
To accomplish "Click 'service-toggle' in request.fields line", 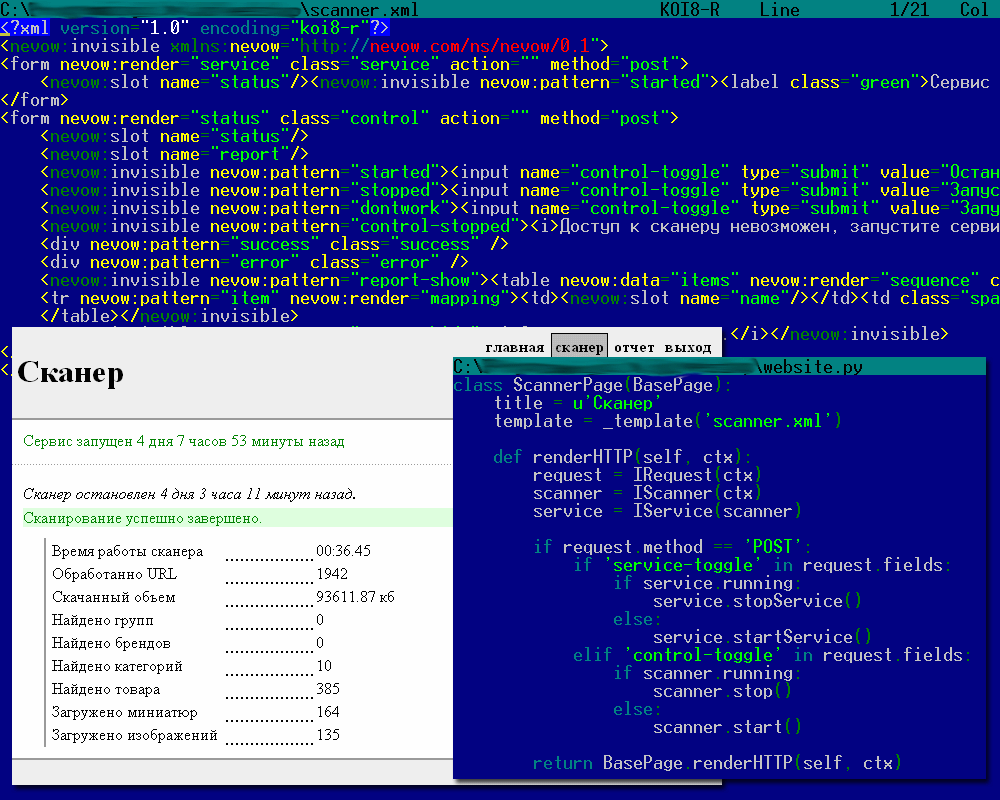I will [761, 565].
